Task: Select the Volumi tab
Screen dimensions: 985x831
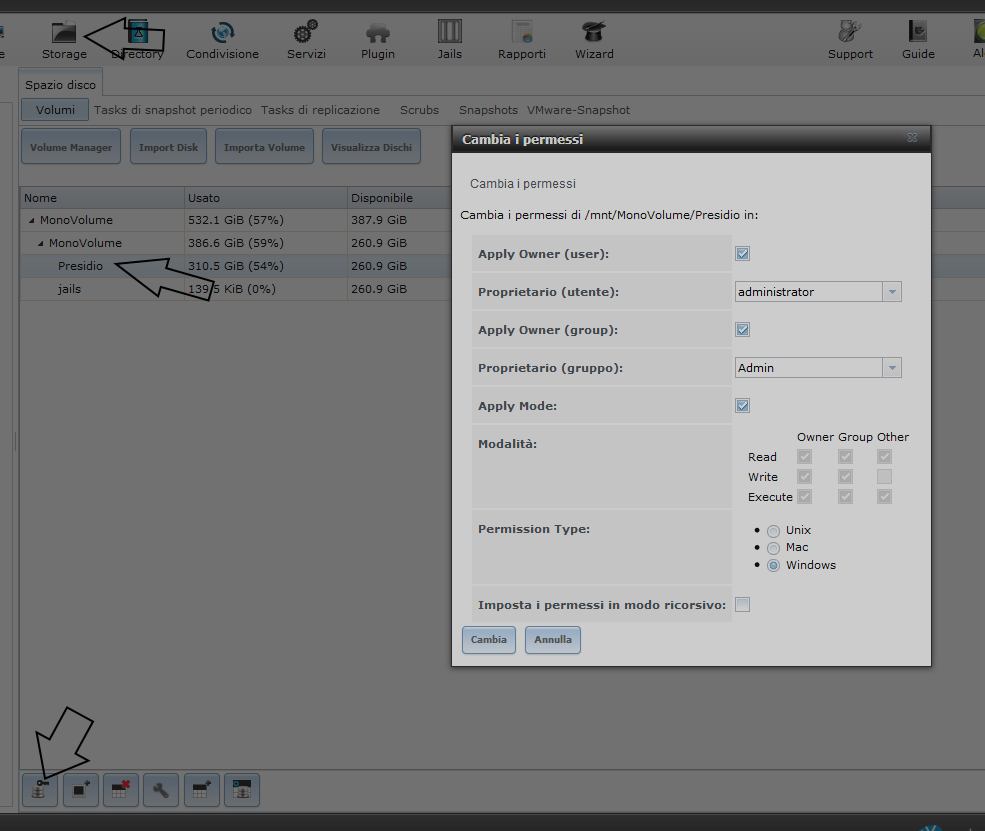Action: (55, 110)
